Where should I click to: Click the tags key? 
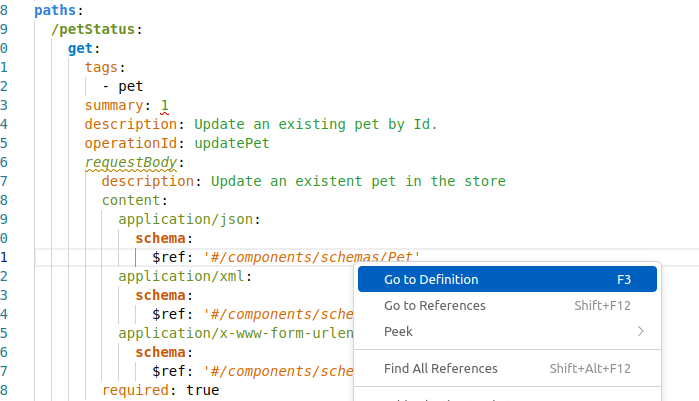point(101,67)
